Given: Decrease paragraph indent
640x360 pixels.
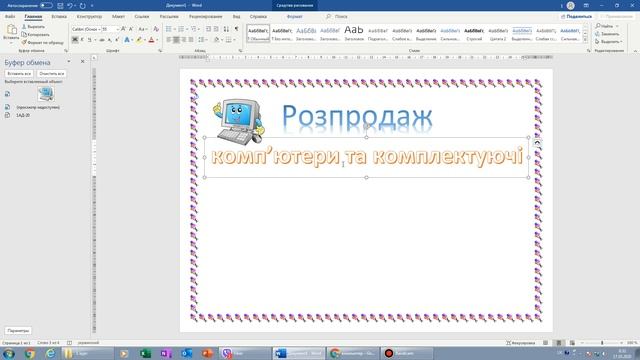Looking at the screenshot, I should pos(208,29).
